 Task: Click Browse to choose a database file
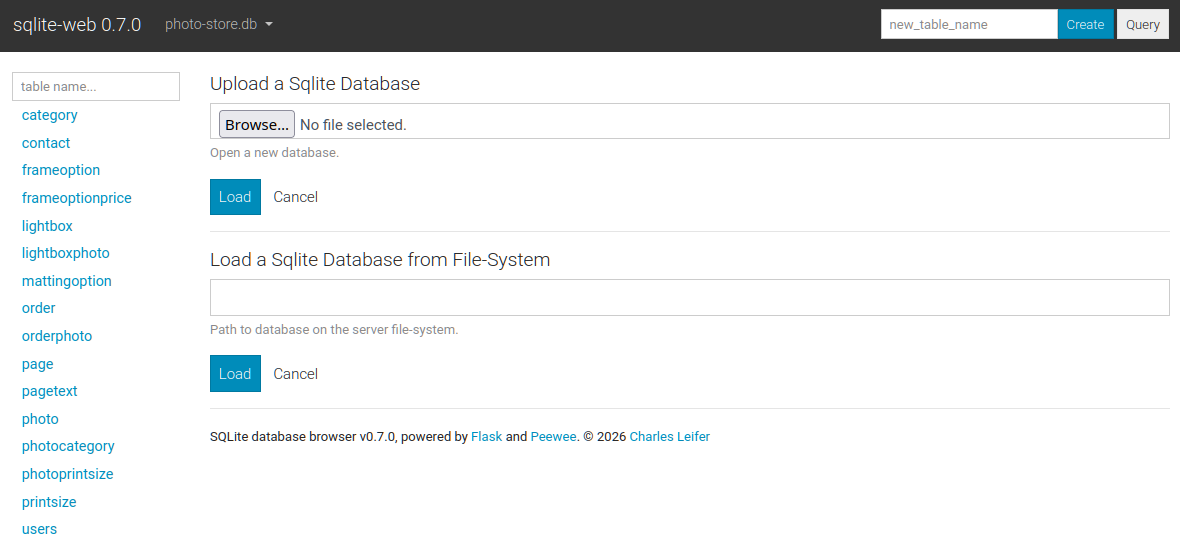coord(257,125)
